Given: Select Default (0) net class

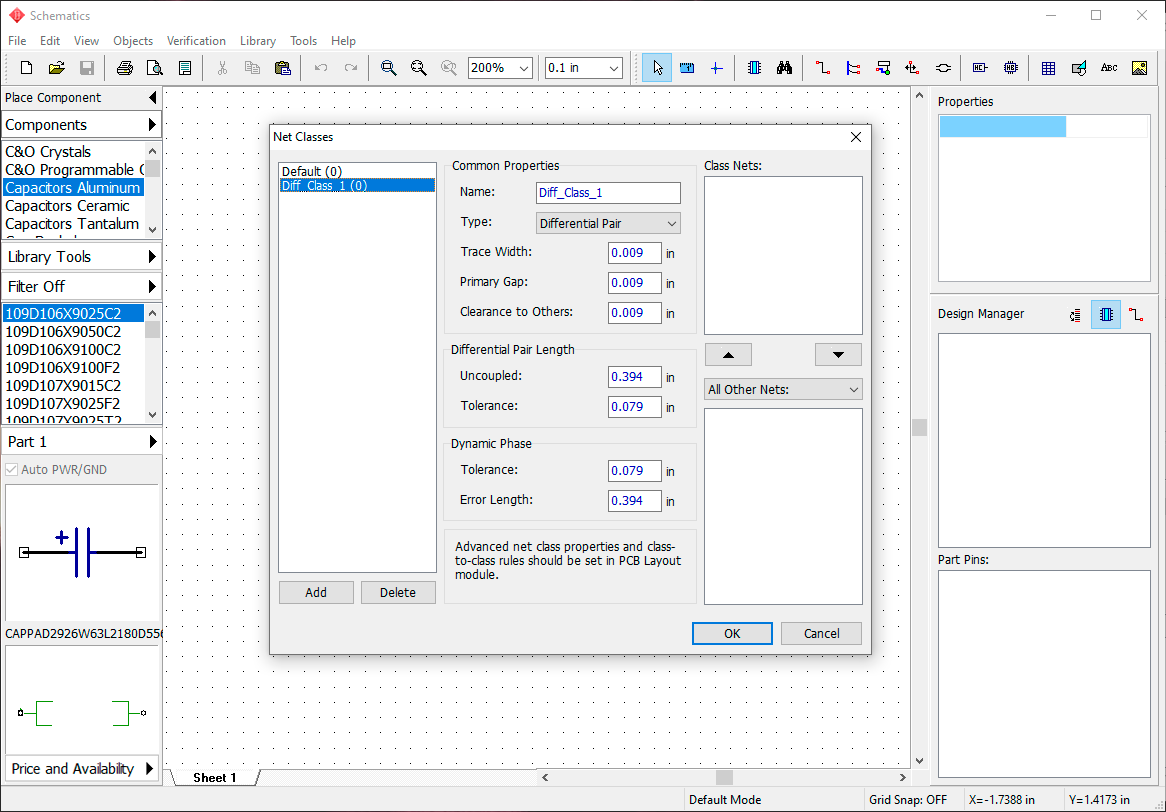Looking at the screenshot, I should pos(357,171).
